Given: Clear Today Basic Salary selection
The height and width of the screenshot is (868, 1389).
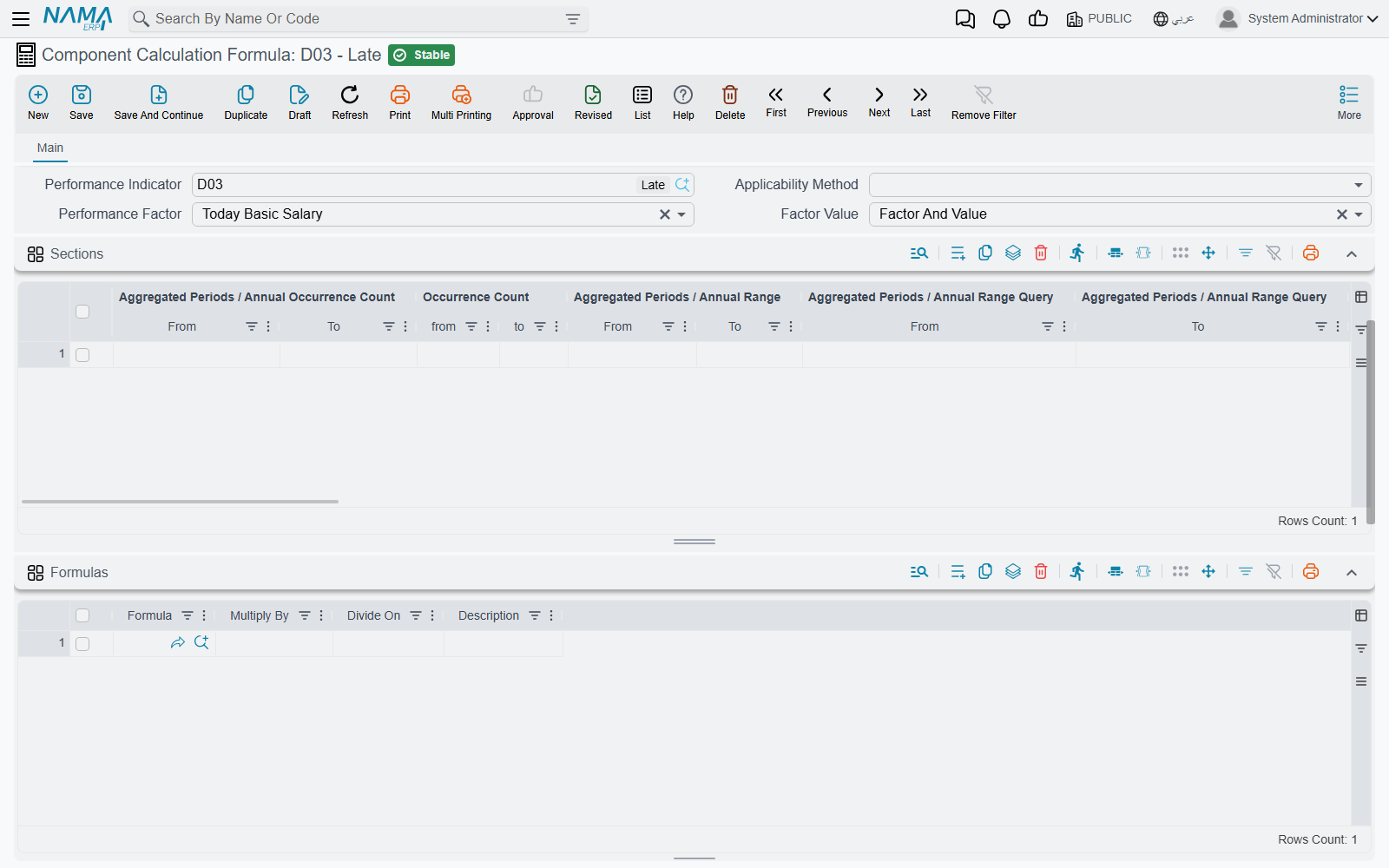Looking at the screenshot, I should click(665, 214).
